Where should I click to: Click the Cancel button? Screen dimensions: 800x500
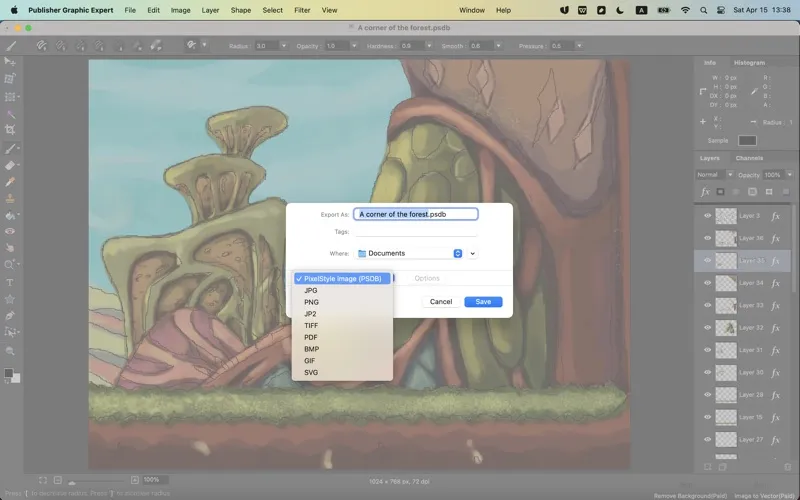[x=441, y=302]
